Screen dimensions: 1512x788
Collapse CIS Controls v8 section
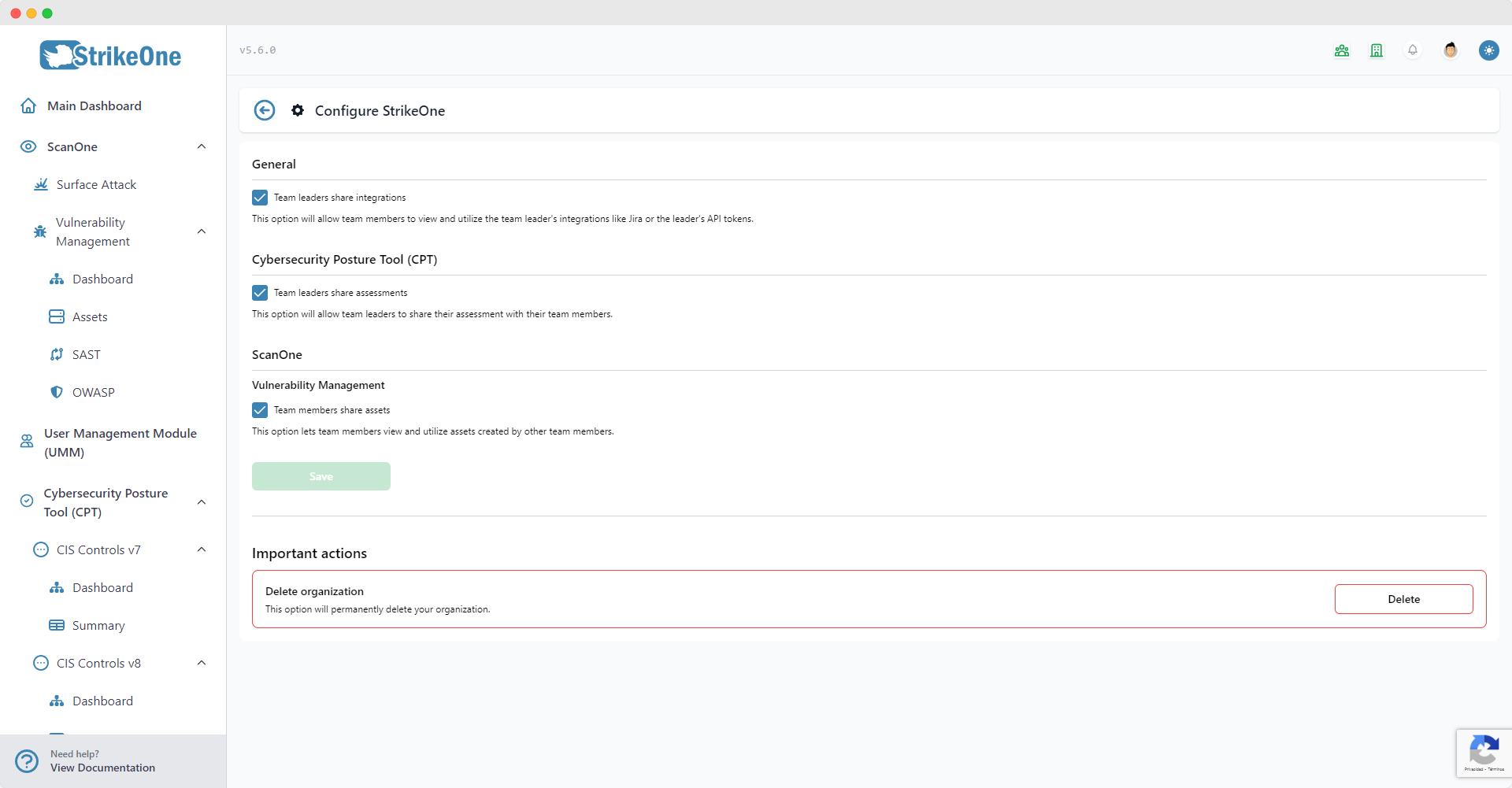click(x=202, y=663)
